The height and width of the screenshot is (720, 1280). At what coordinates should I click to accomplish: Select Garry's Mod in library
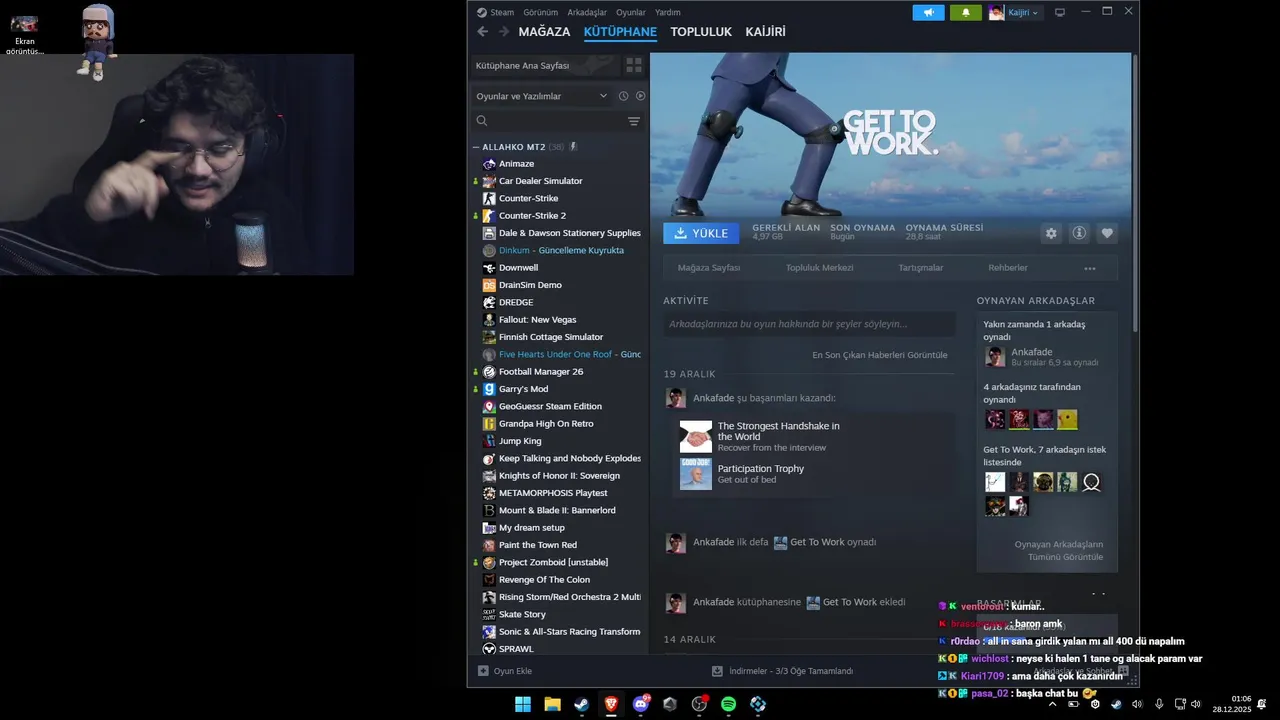523,389
